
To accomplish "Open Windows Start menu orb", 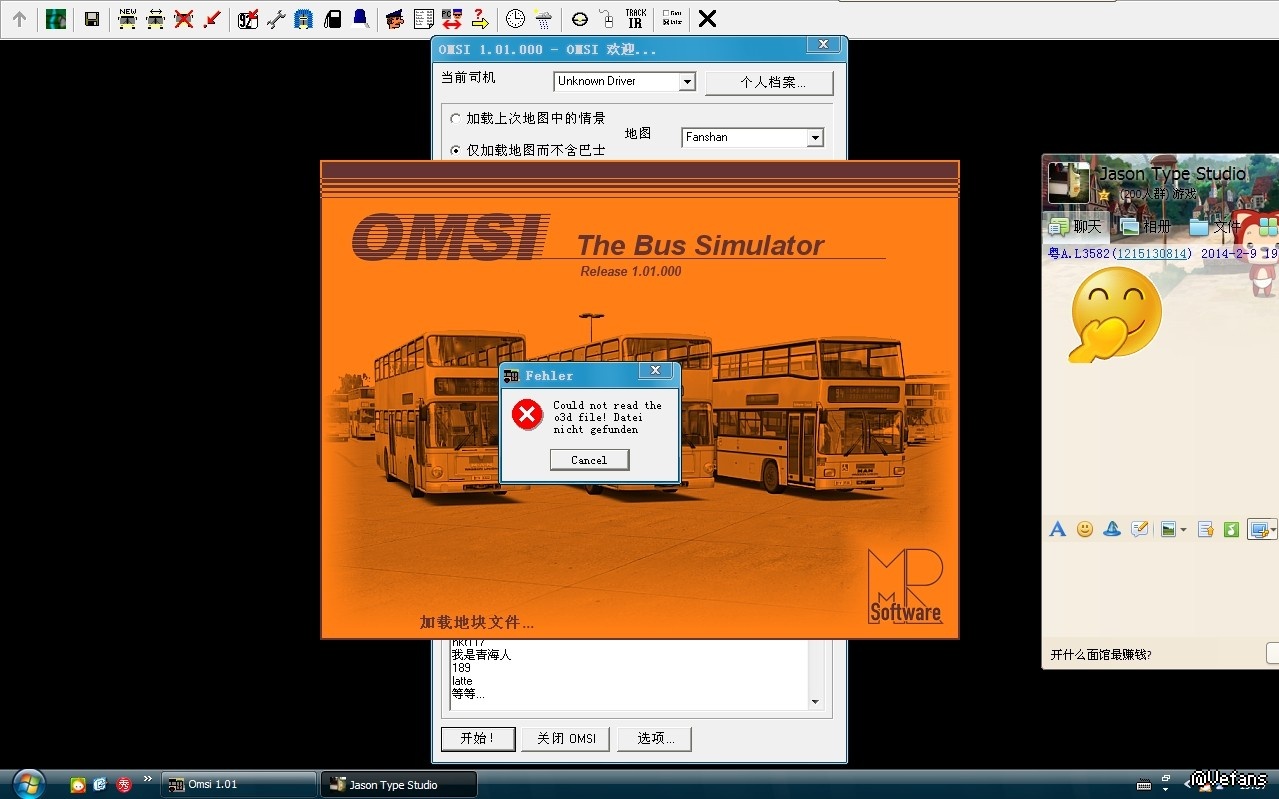I will tap(28, 783).
